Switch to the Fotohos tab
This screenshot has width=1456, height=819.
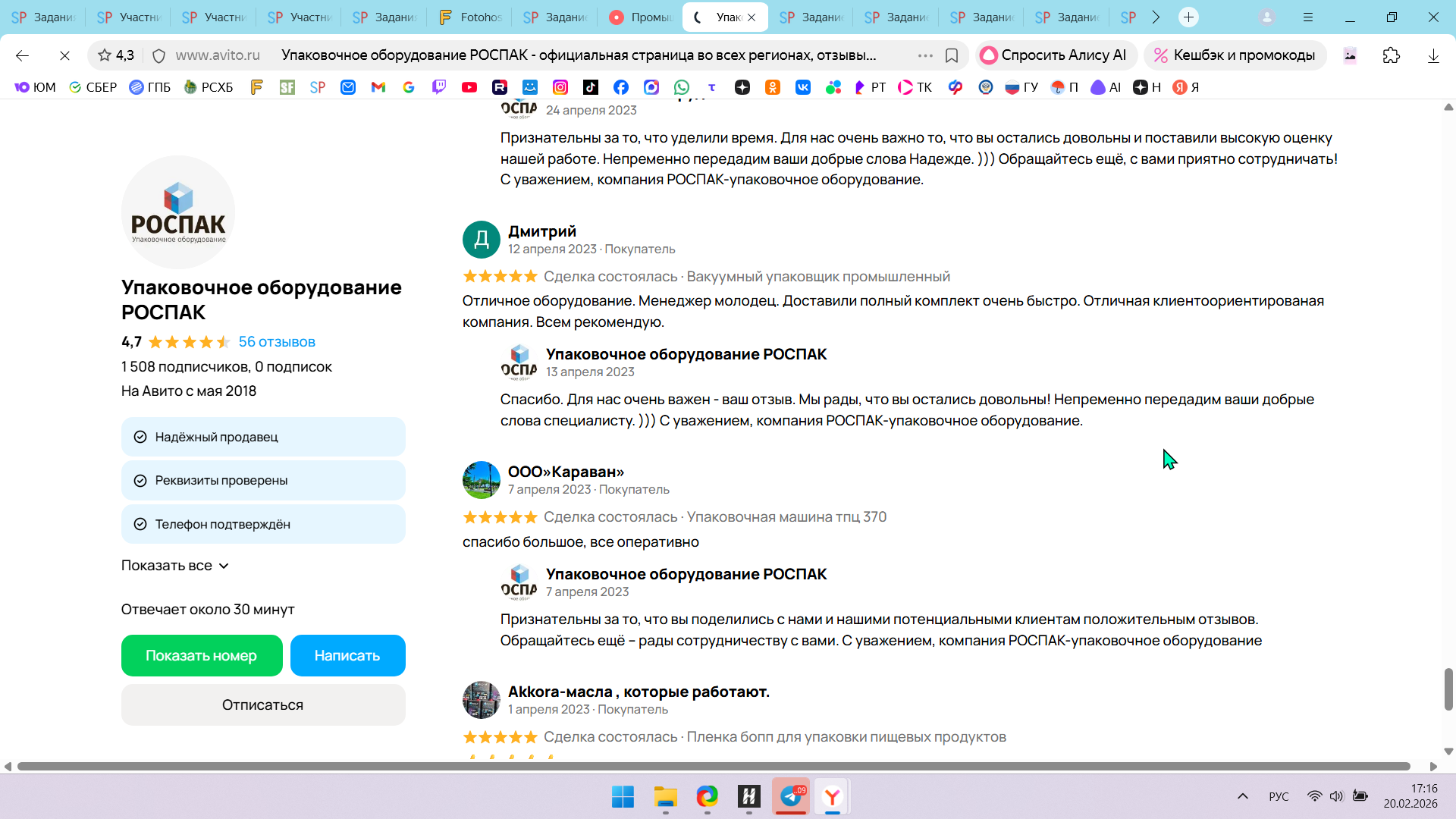(x=470, y=17)
